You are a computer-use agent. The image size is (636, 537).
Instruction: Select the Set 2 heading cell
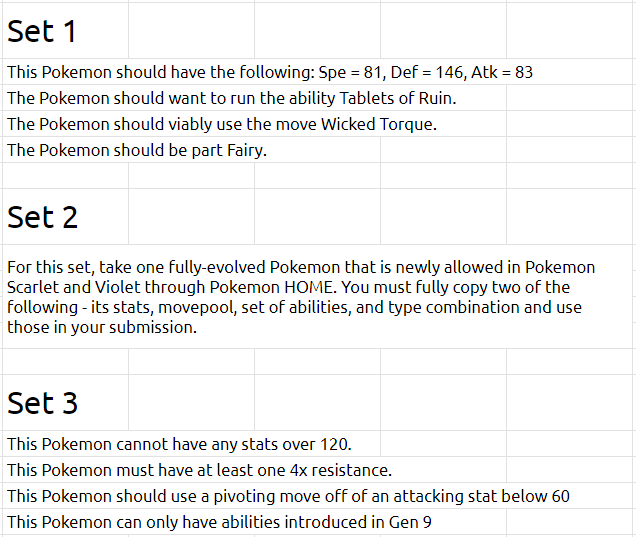65,217
